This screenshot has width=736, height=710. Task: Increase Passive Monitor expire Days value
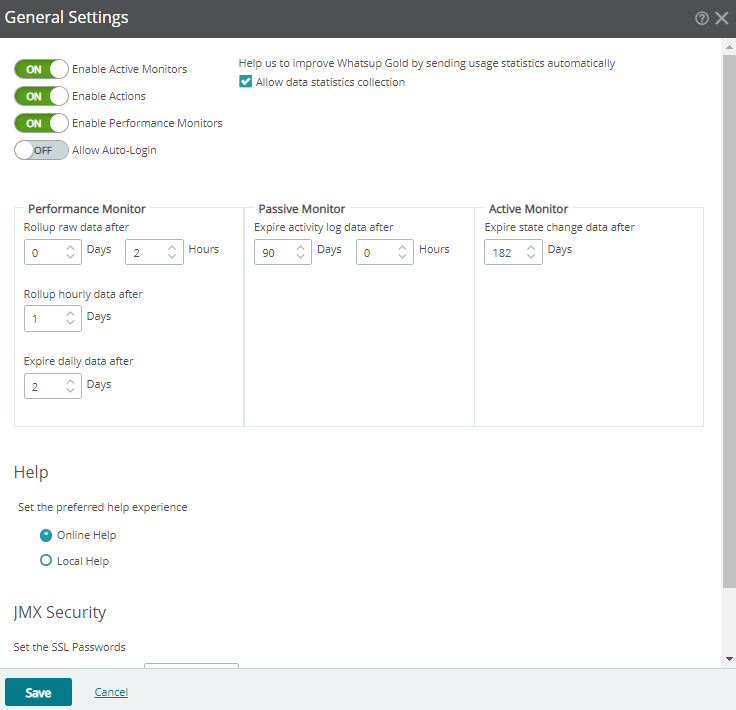click(x=300, y=247)
